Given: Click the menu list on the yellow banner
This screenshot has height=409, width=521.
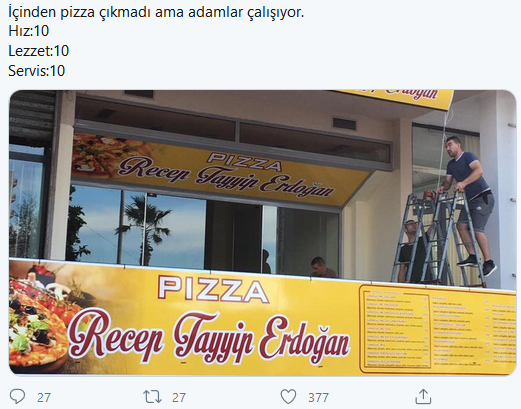Looking at the screenshot, I should (437, 329).
